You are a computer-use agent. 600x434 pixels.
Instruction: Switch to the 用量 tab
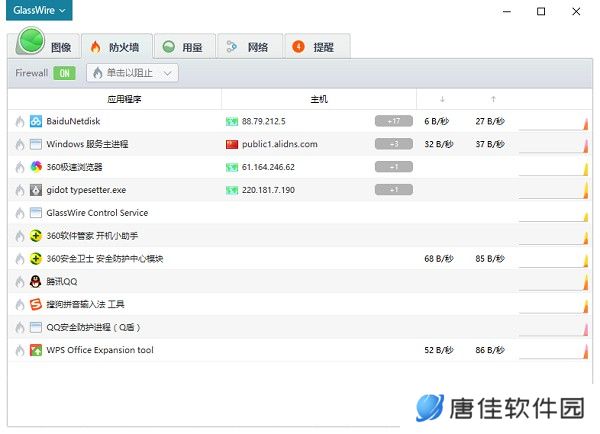click(184, 46)
